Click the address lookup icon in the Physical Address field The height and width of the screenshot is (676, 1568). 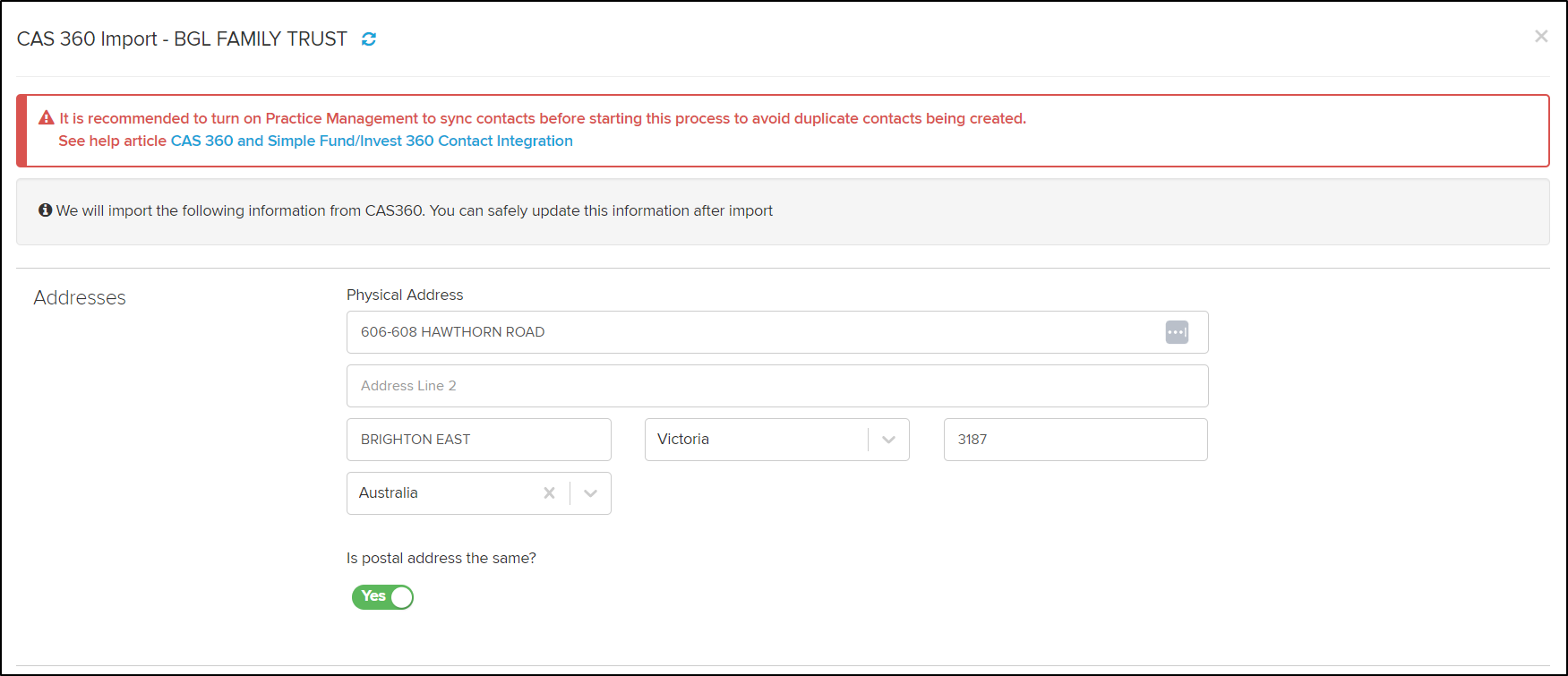point(1177,332)
